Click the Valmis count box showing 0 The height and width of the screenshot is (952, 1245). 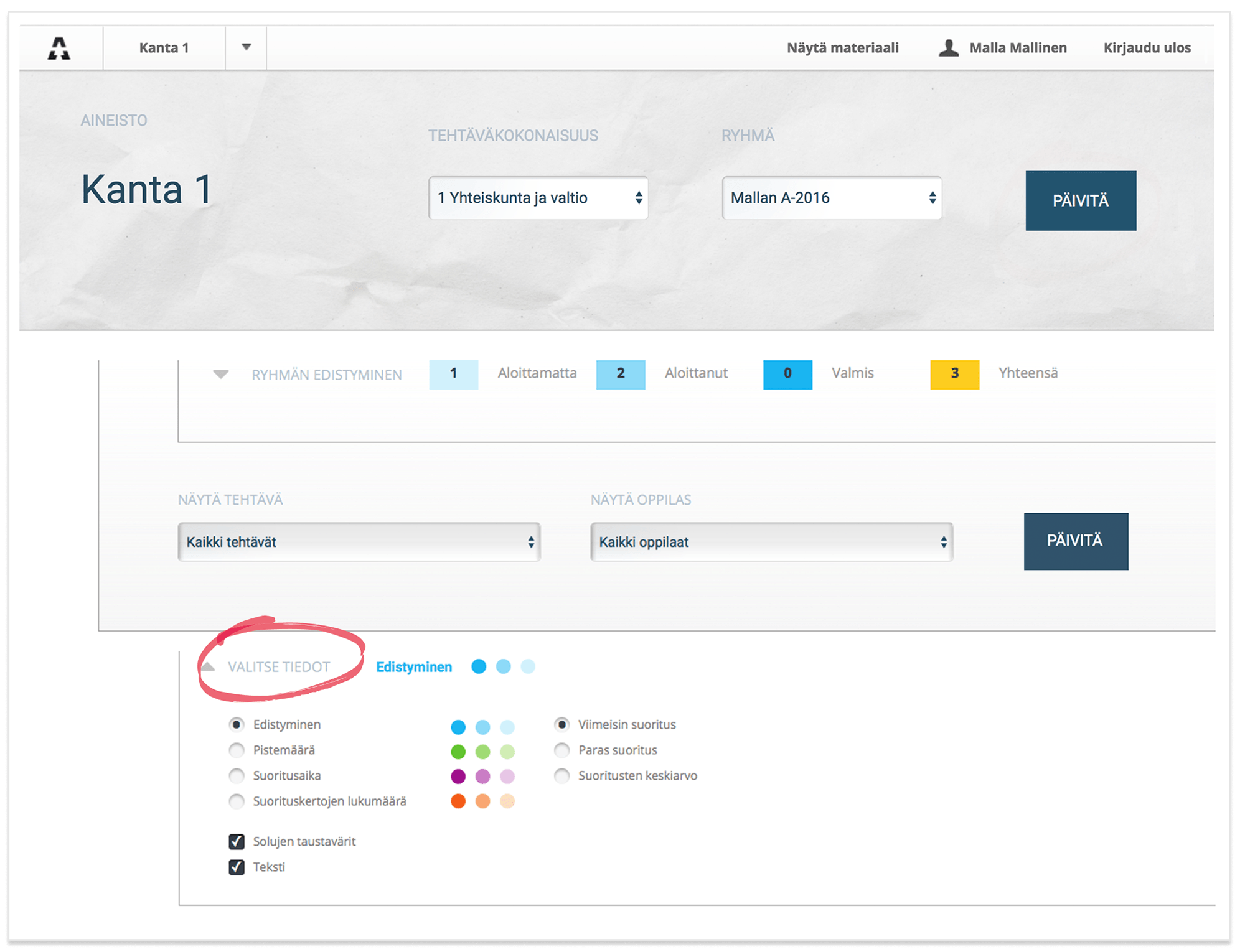click(787, 374)
